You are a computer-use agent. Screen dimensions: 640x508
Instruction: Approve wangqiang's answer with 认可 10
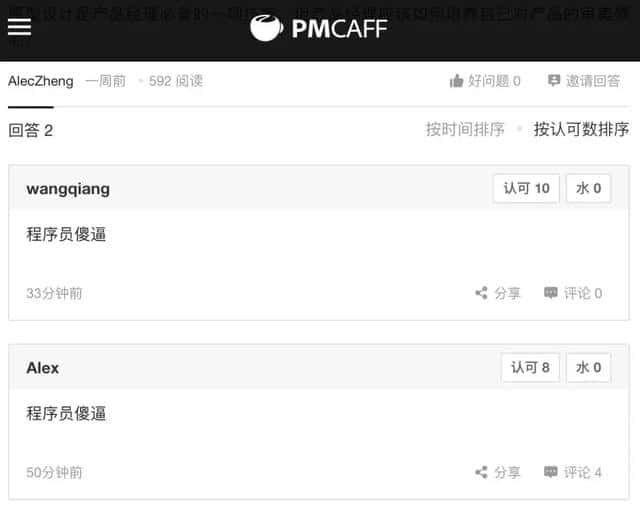[x=527, y=188]
